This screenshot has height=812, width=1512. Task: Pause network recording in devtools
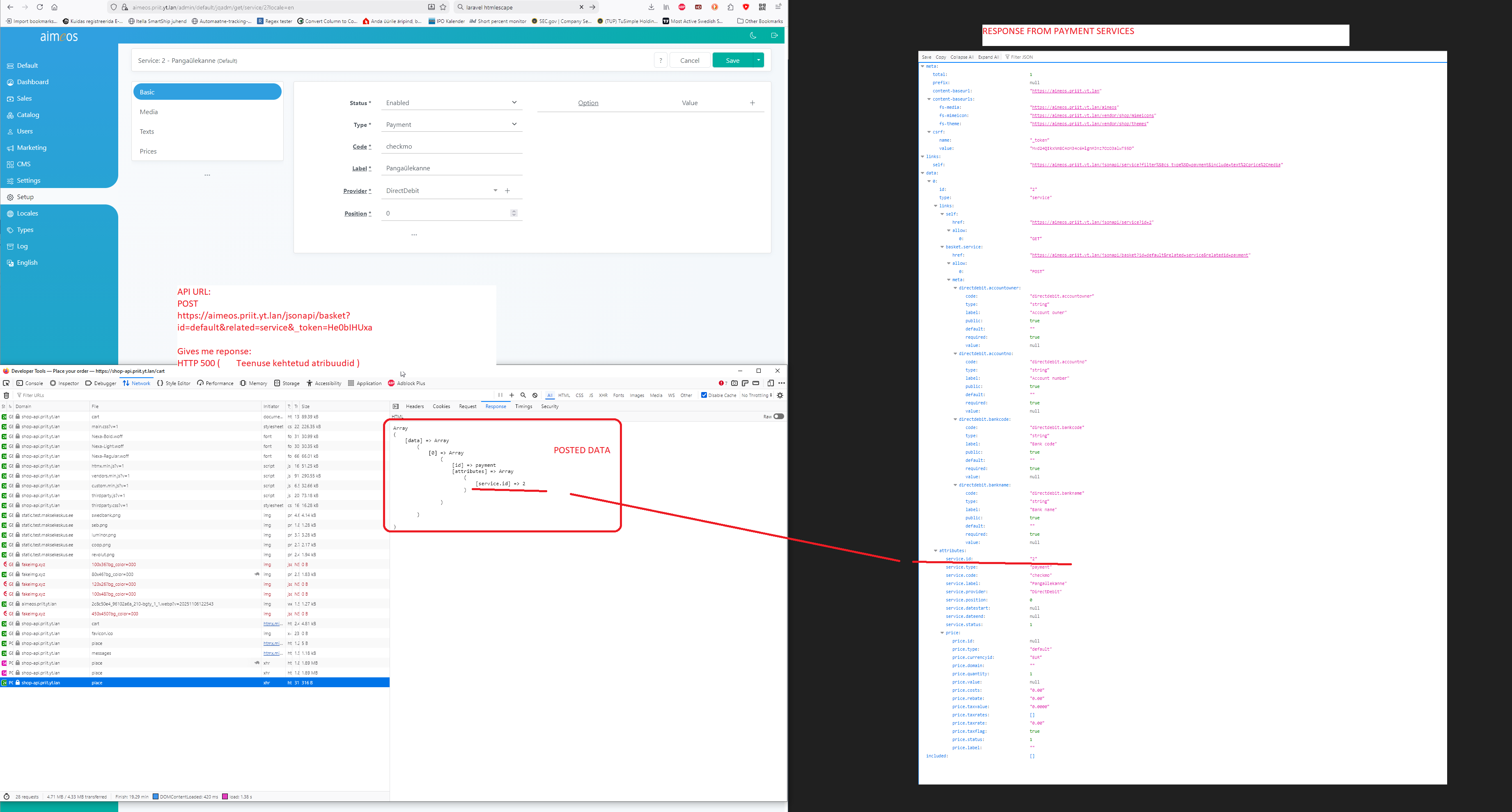(x=500, y=395)
